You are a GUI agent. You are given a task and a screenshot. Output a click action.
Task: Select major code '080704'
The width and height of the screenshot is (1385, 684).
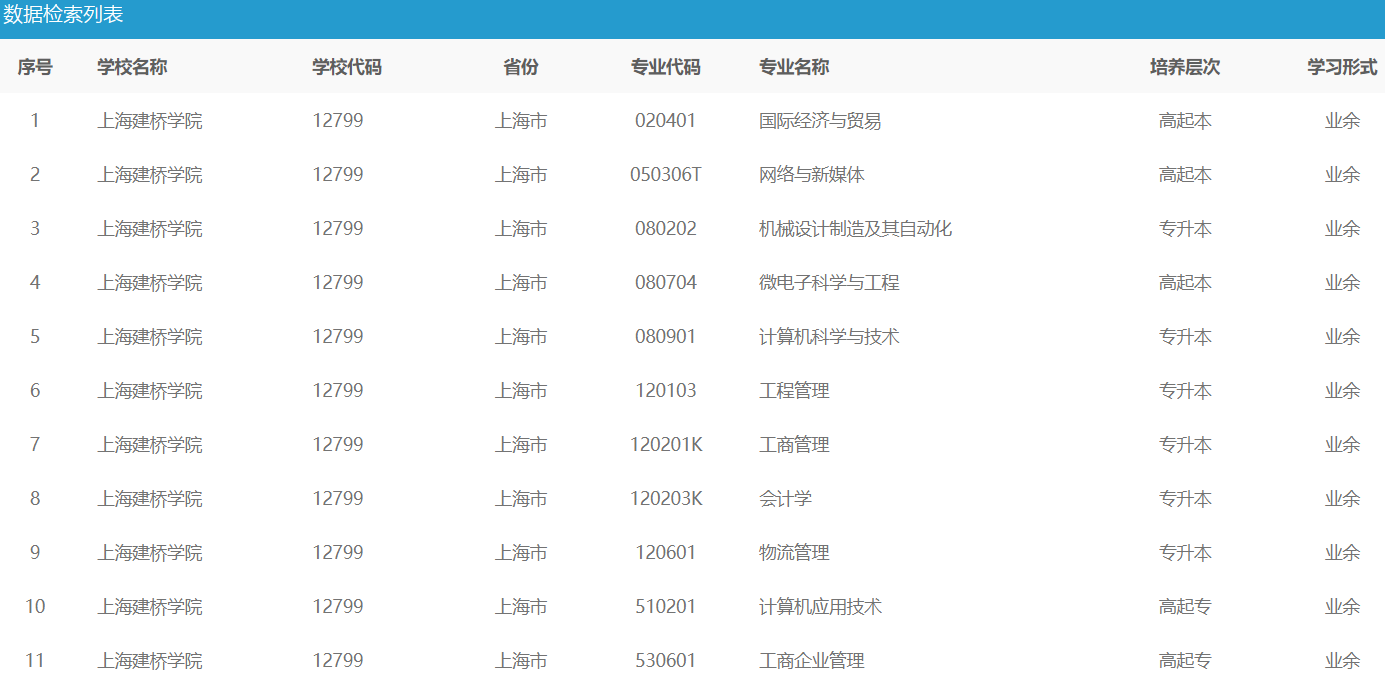666,283
